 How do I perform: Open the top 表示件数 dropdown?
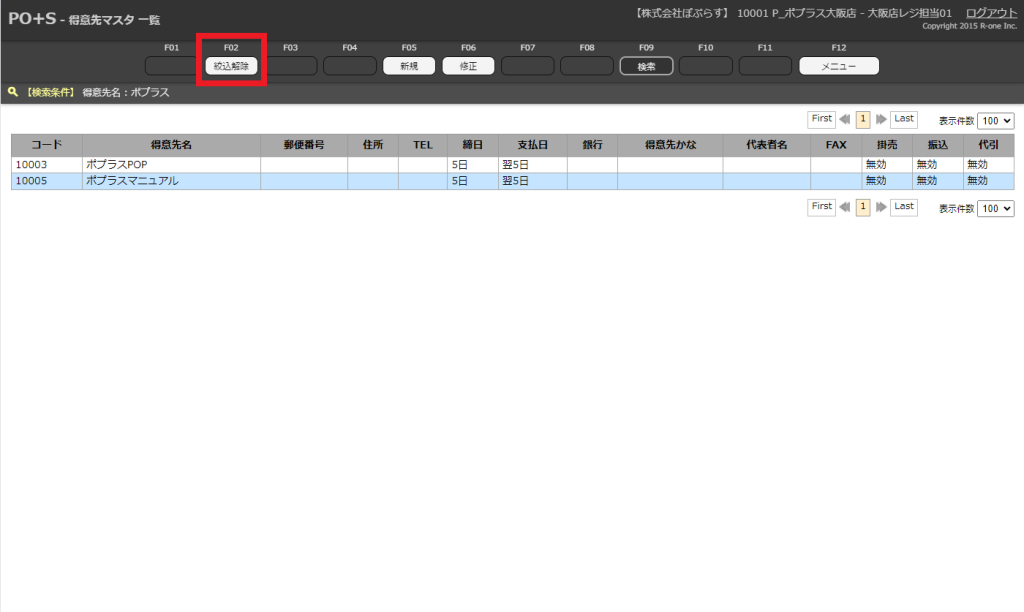[x=995, y=120]
